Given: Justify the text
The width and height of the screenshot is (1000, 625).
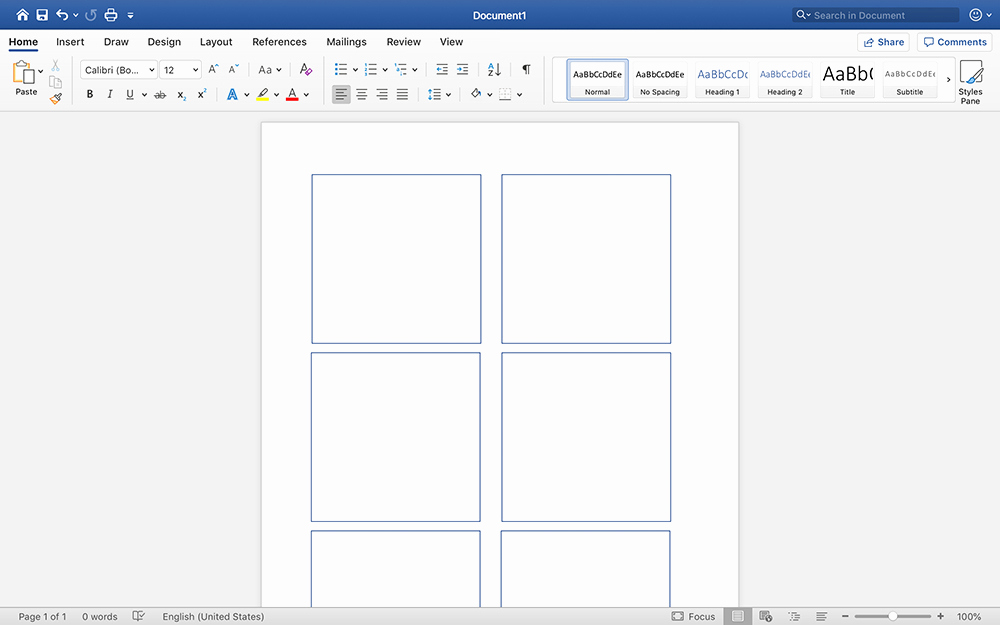Looking at the screenshot, I should tap(402, 94).
